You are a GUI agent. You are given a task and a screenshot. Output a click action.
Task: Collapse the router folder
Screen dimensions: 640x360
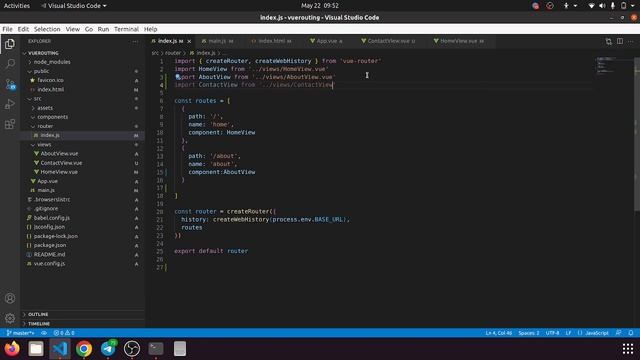(x=45, y=126)
